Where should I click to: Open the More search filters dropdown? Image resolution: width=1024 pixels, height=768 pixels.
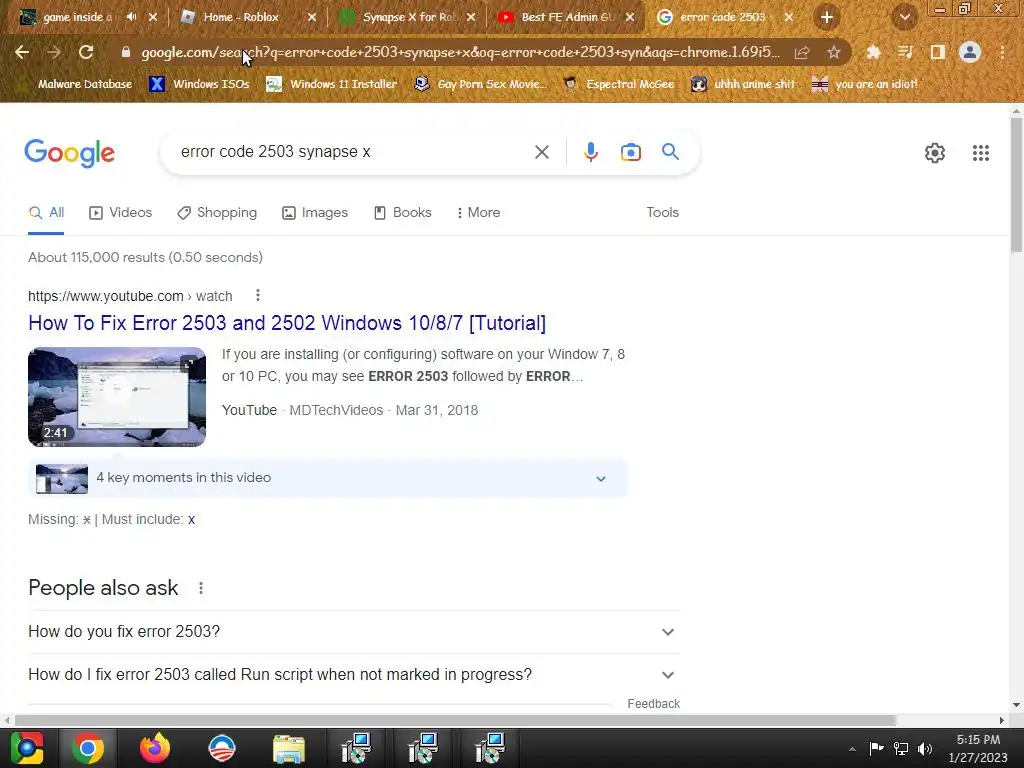point(479,213)
